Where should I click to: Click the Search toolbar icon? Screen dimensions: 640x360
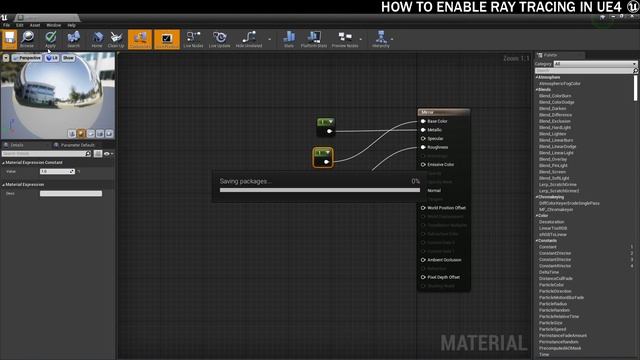73,39
